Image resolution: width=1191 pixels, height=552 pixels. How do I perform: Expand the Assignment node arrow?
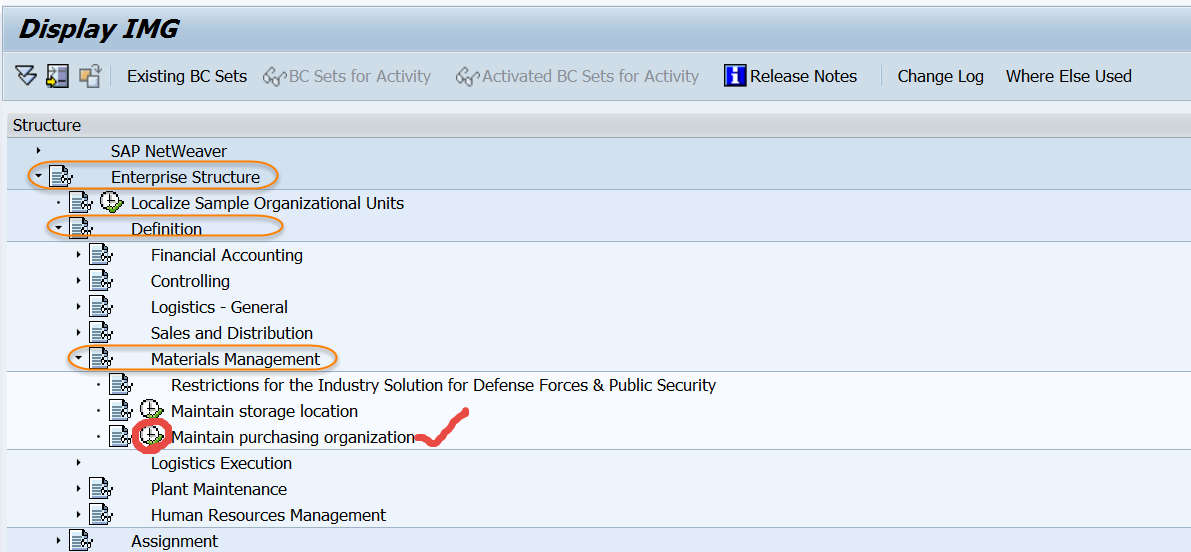pyautogui.click(x=58, y=541)
